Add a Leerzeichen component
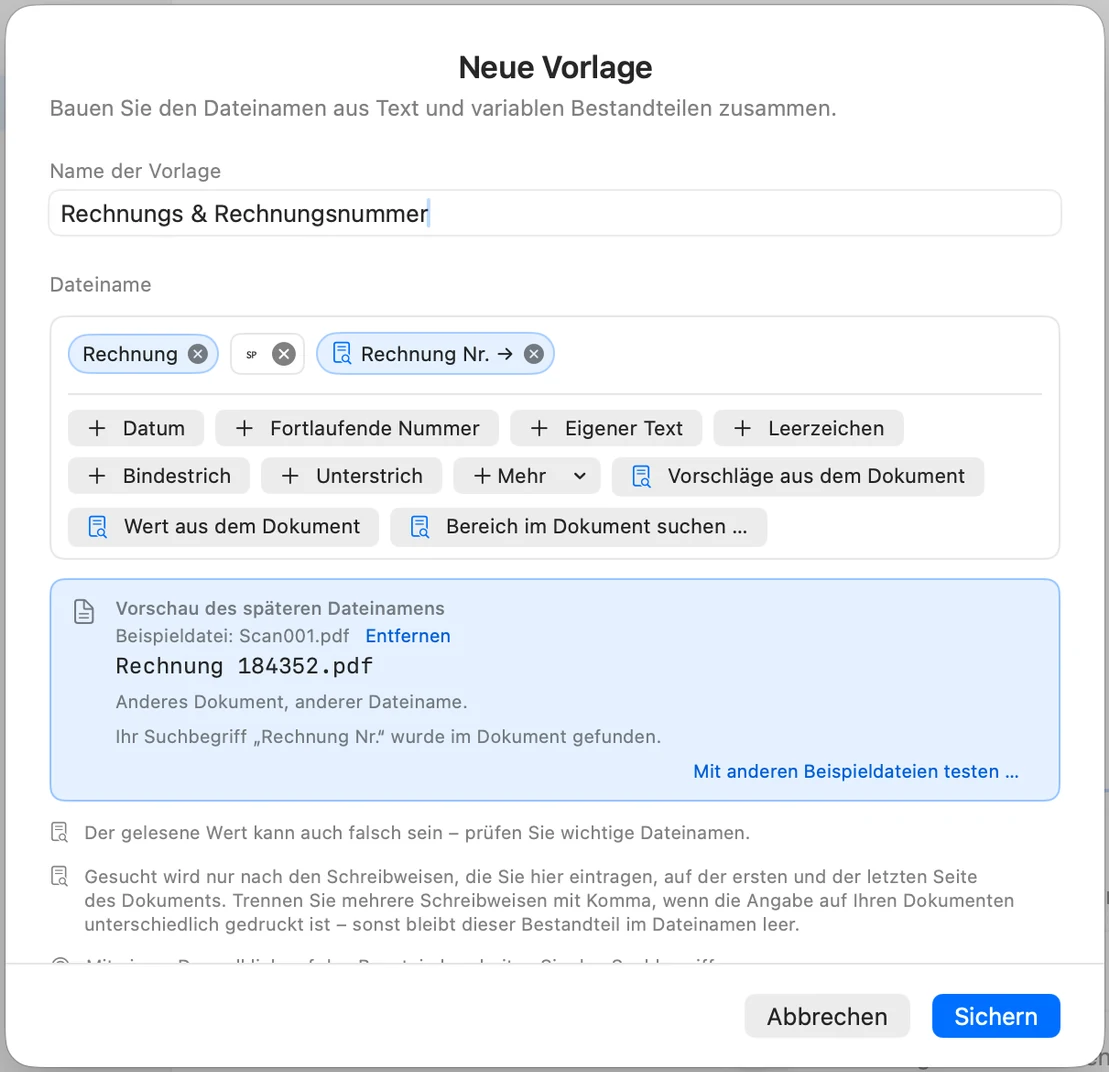 coord(808,428)
